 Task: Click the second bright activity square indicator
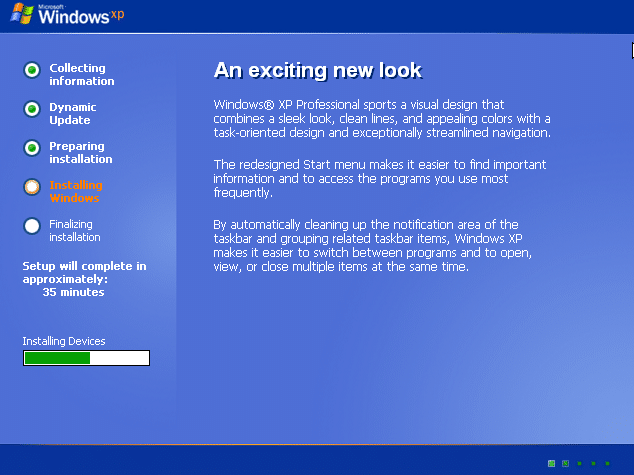coord(565,463)
